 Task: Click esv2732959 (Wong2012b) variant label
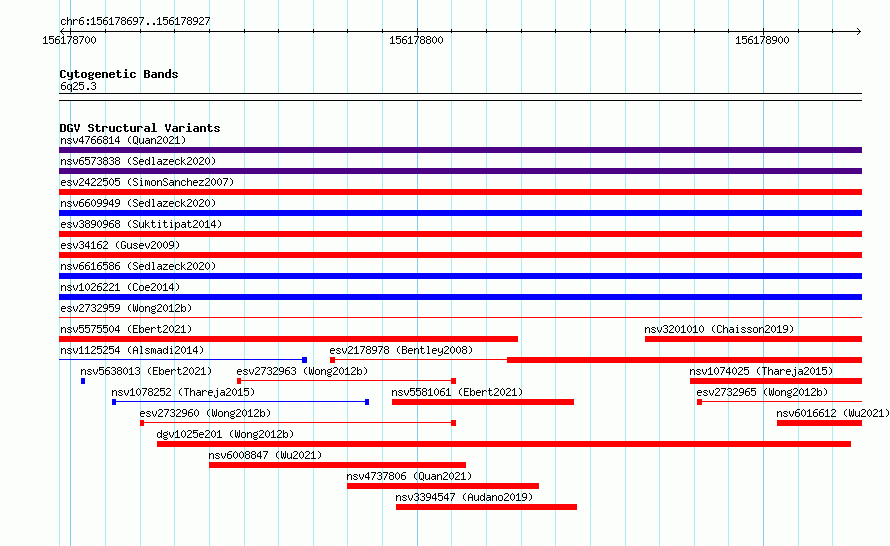click(x=126, y=308)
